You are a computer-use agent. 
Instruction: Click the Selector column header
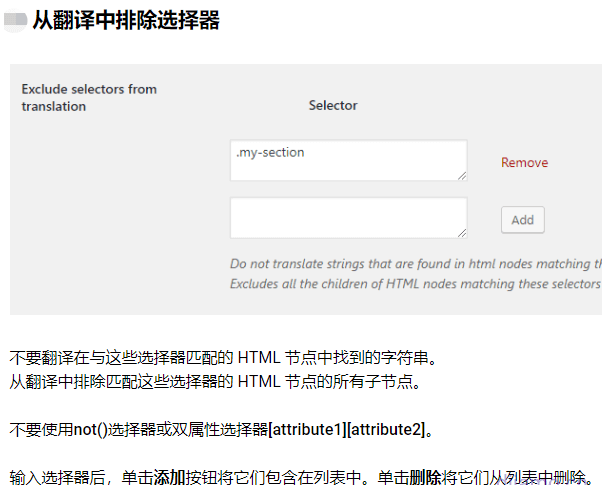coord(333,105)
